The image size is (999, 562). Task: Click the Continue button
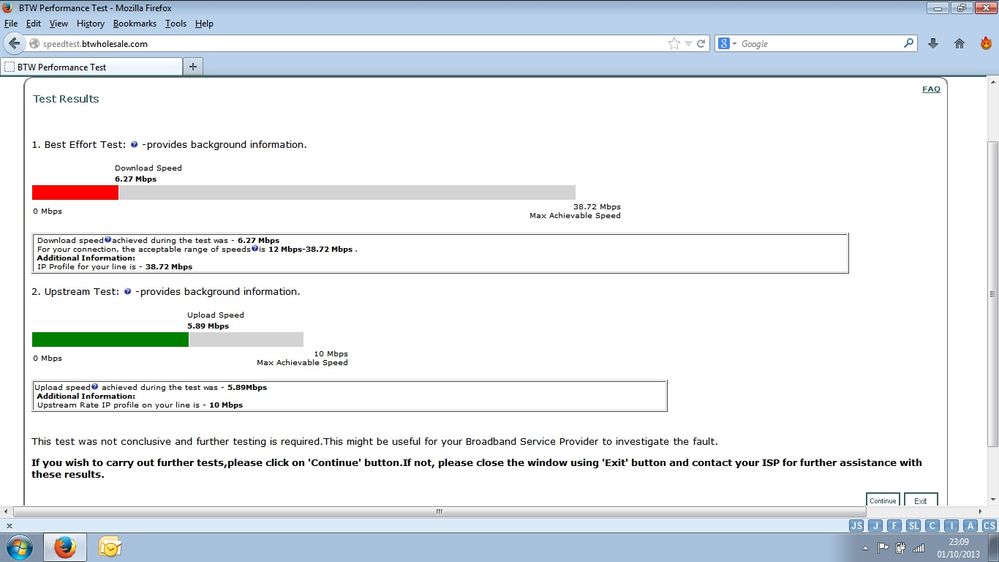[882, 500]
